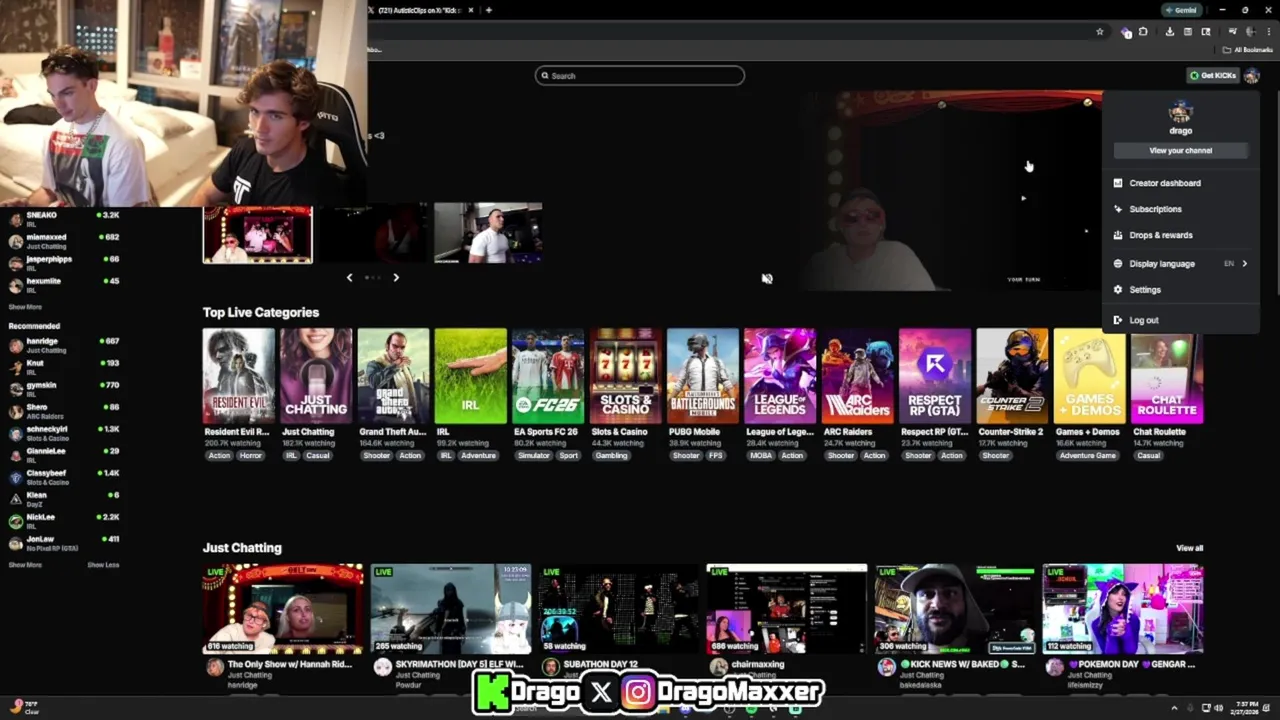This screenshot has width=1280, height=720.
Task: Open jasperphipps channel in the sidebar
Action: point(64,263)
